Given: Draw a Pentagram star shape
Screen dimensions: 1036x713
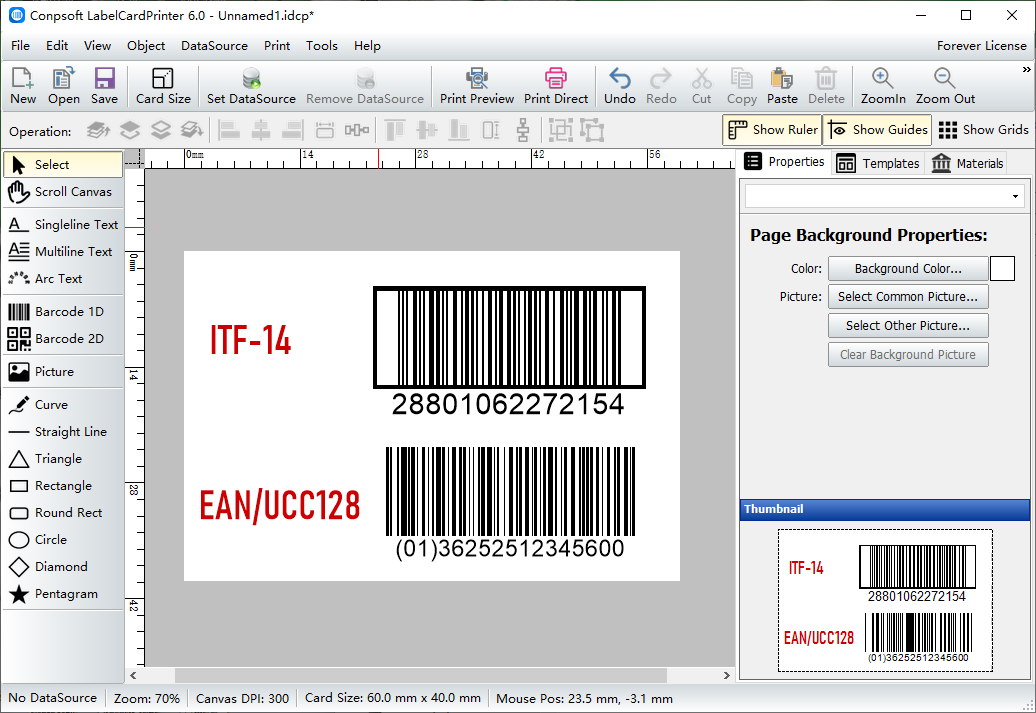Looking at the screenshot, I should [x=63, y=594].
